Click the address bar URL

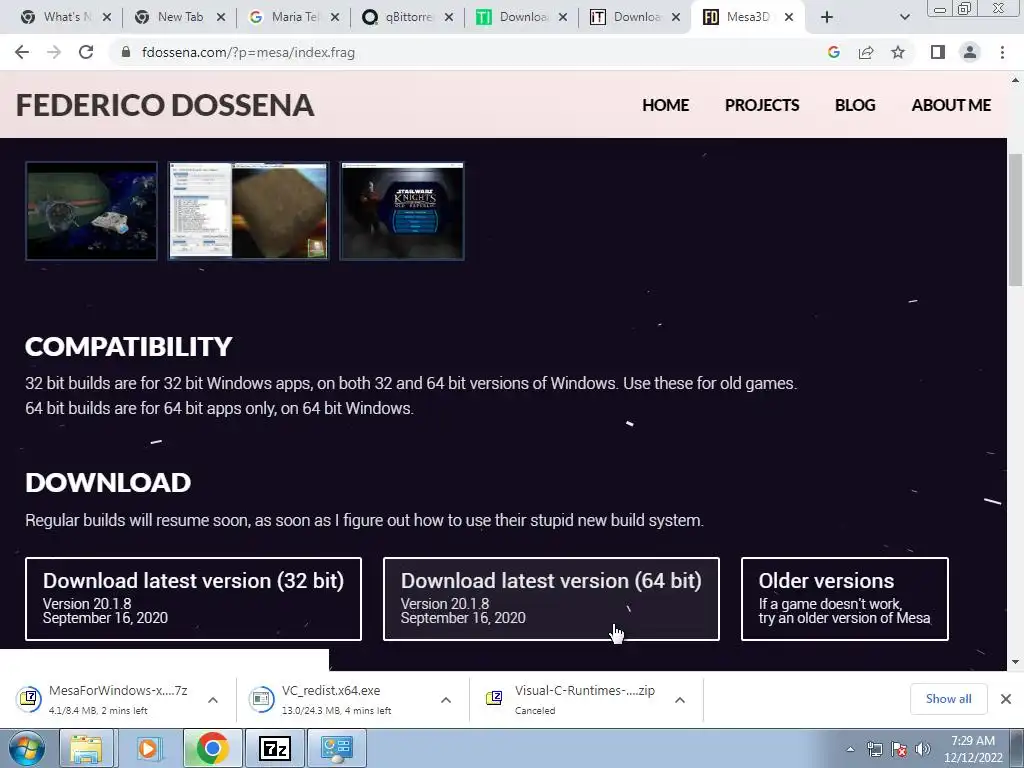(248, 52)
